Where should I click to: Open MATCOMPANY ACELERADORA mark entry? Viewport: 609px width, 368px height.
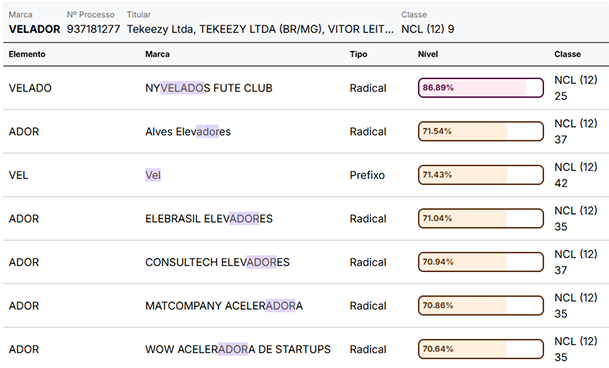[224, 306]
